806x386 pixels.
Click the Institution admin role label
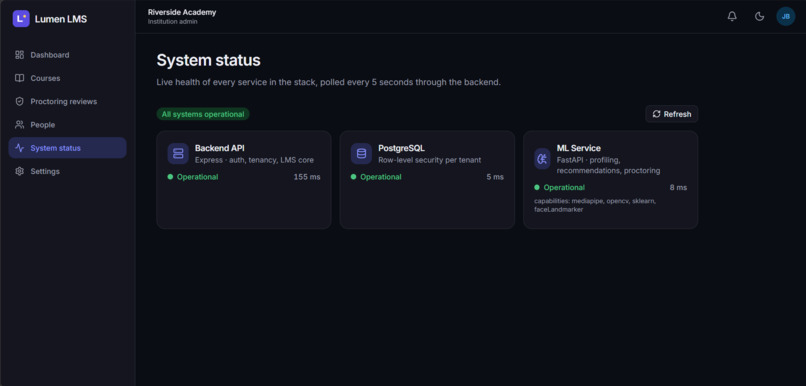(x=172, y=22)
